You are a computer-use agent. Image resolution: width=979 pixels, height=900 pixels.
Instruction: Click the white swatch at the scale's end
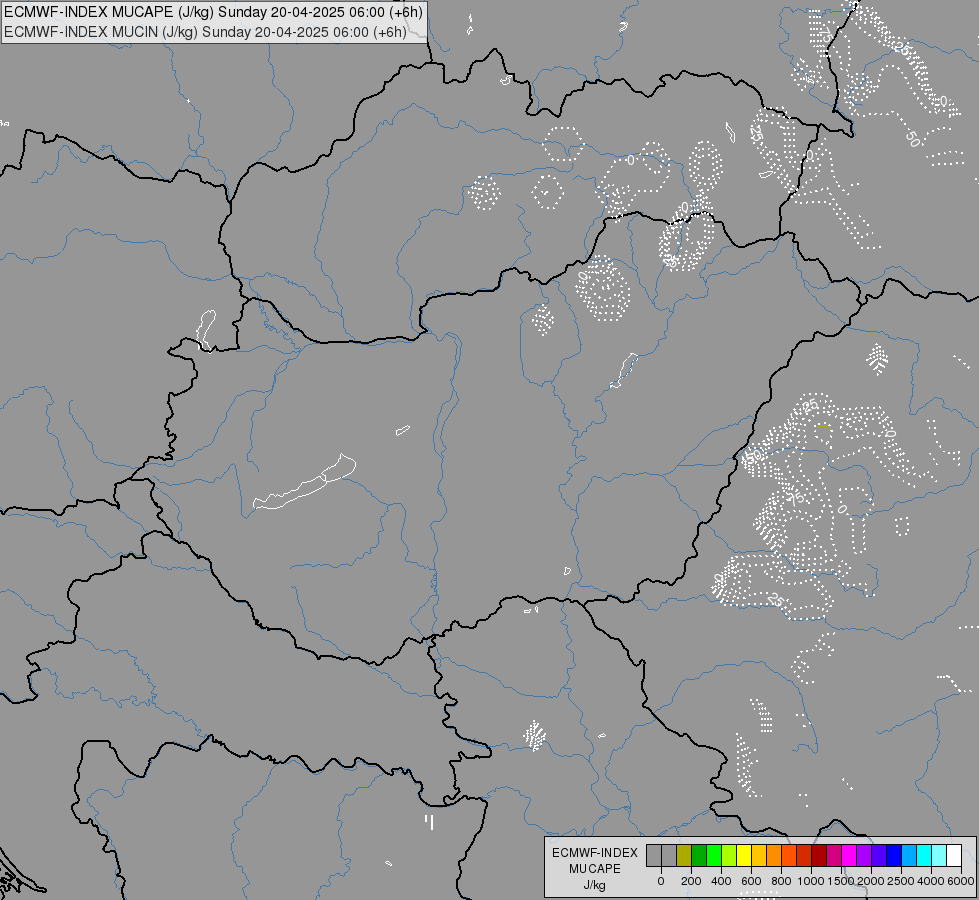point(955,855)
